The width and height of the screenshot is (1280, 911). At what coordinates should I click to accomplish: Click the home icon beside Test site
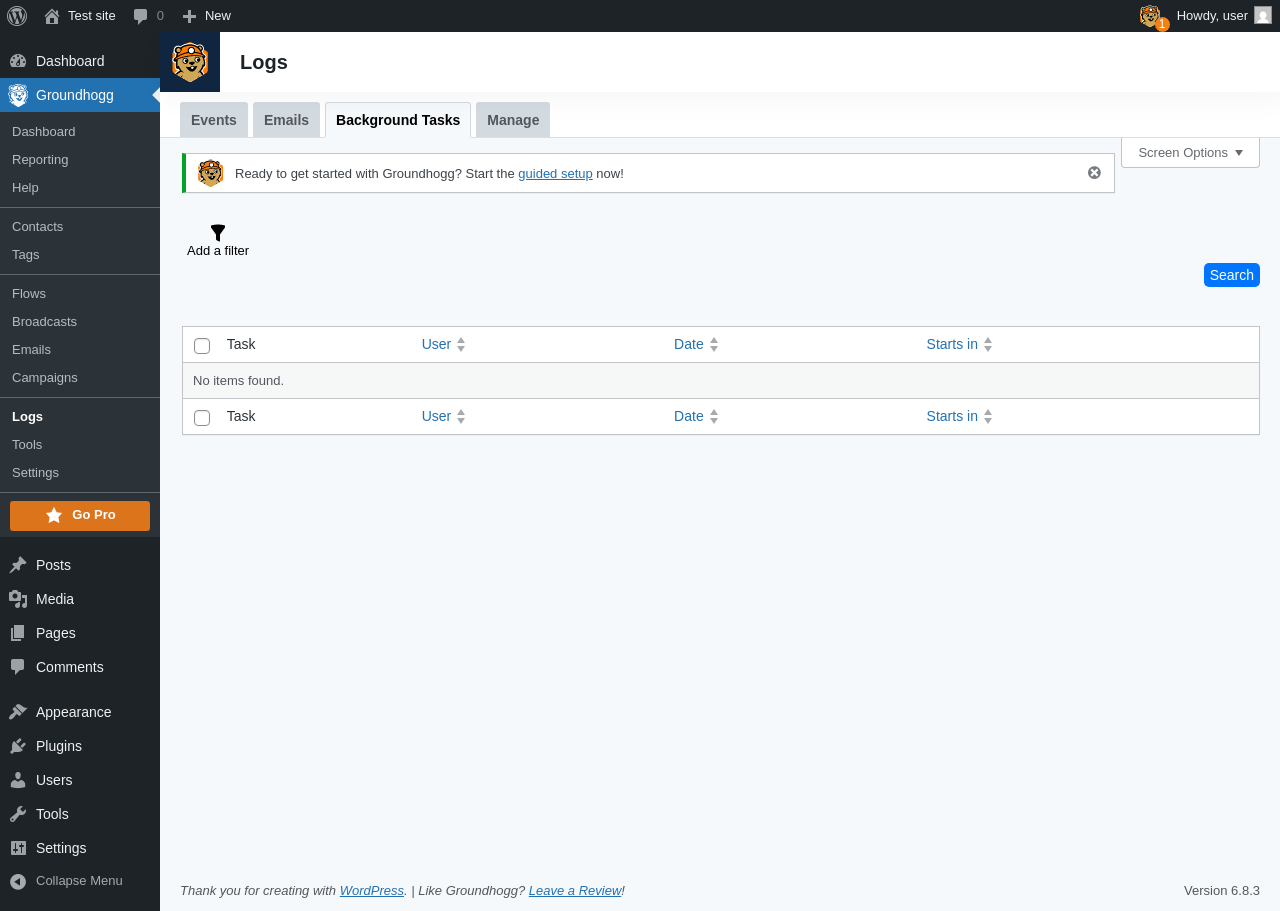click(x=52, y=16)
